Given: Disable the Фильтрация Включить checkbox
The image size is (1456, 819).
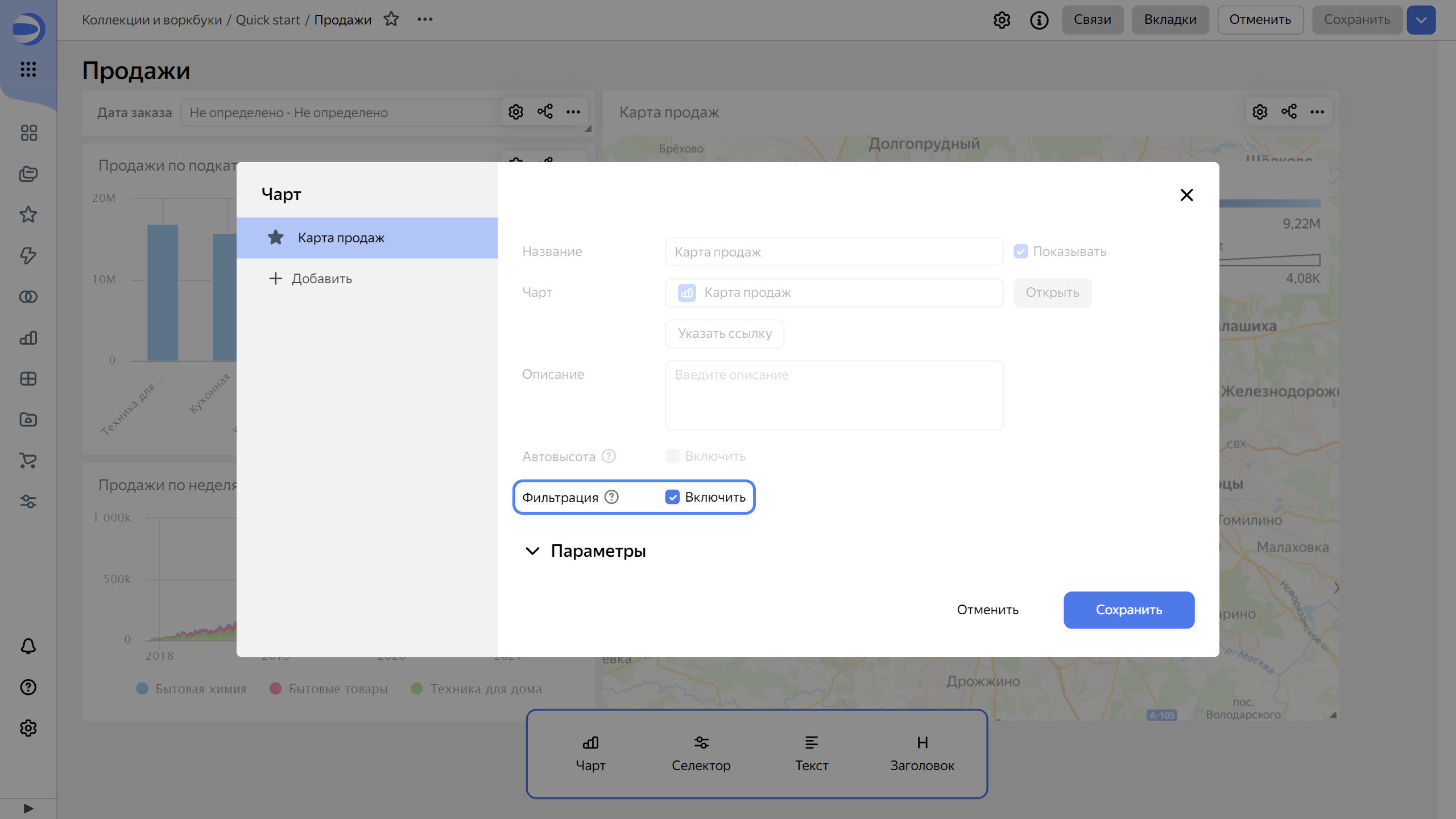Looking at the screenshot, I should [673, 497].
